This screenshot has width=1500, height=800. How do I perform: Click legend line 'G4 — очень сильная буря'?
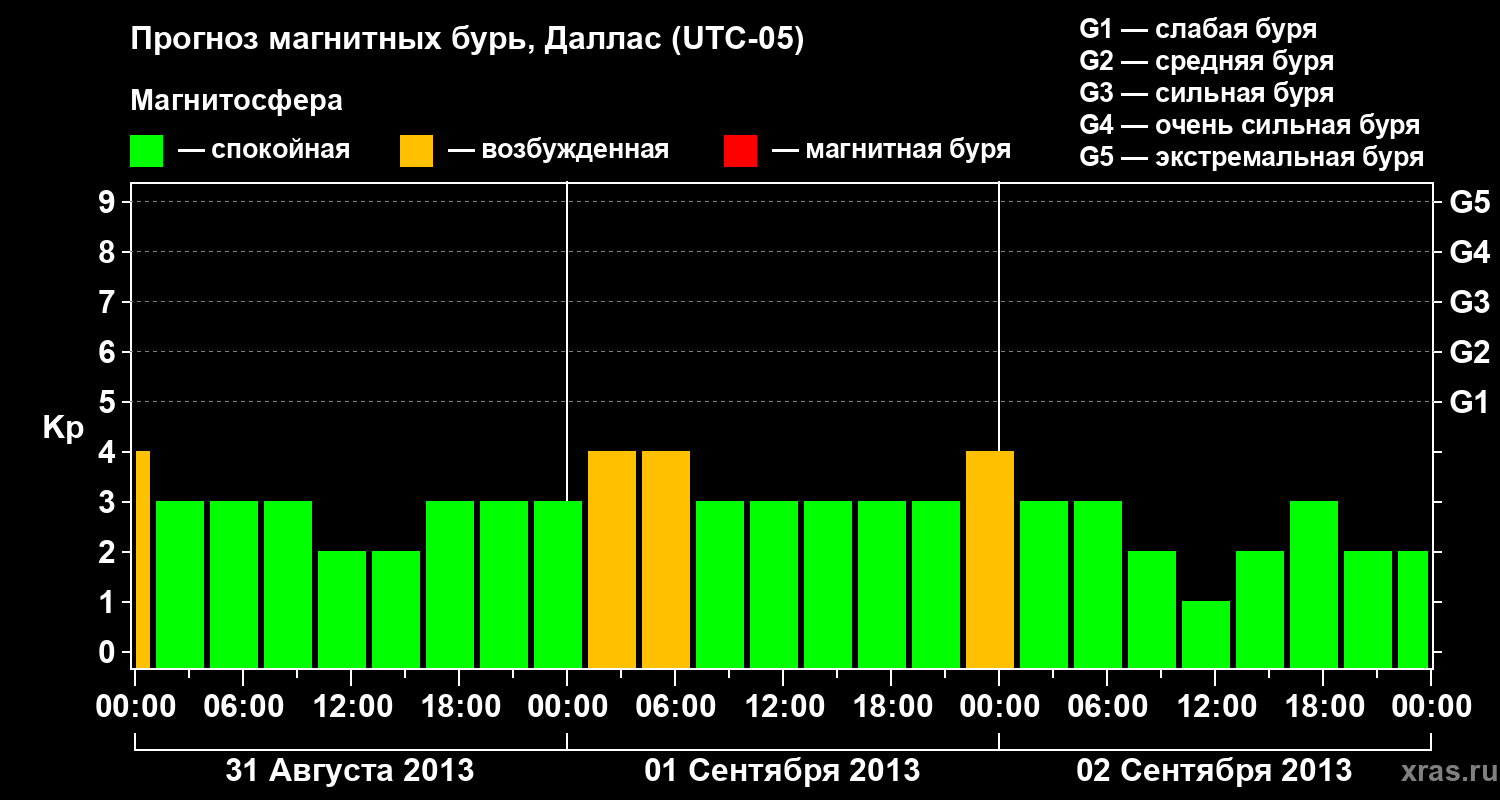click(1249, 125)
